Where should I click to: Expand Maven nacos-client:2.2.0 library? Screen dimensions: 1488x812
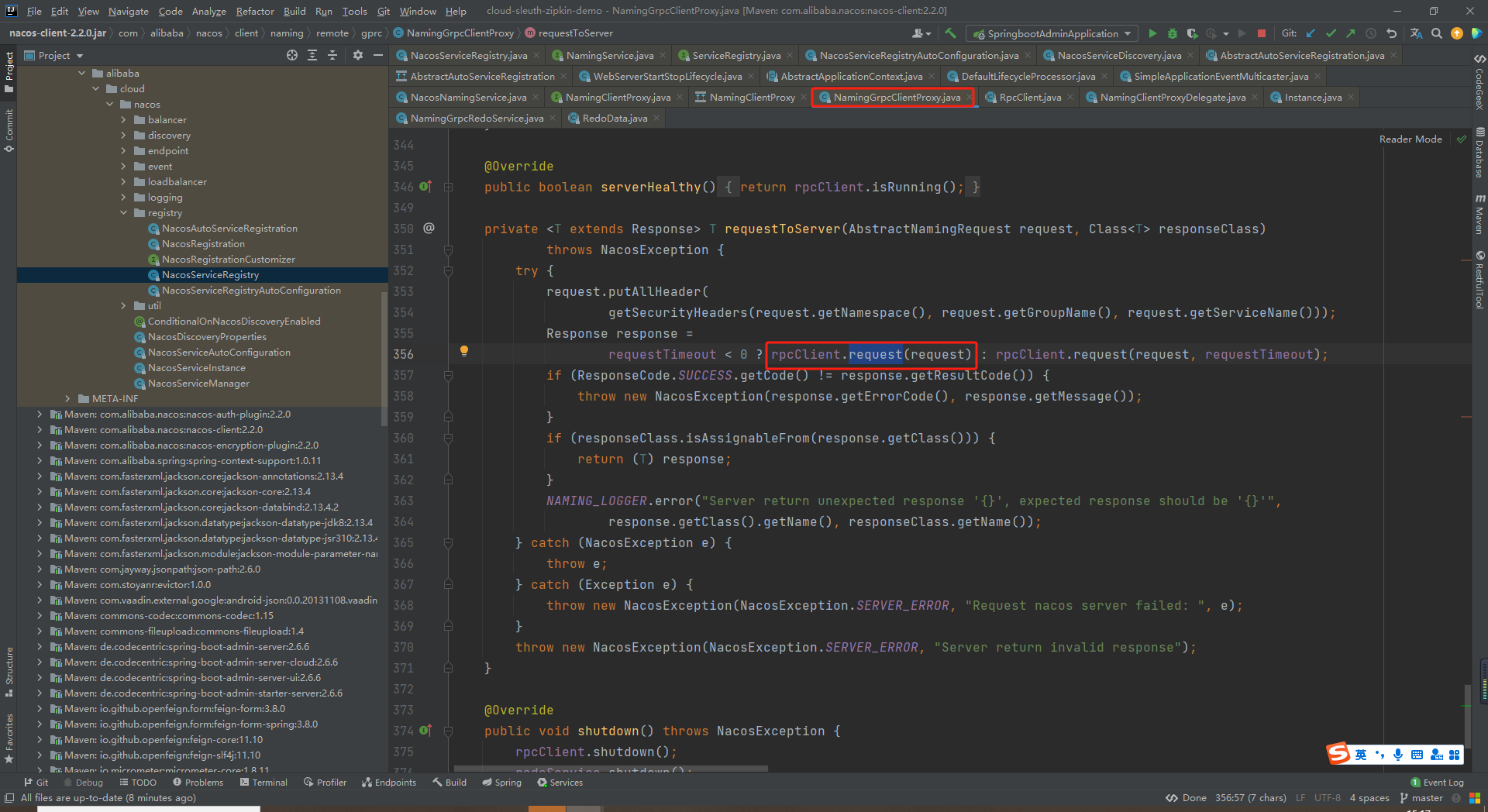40,430
